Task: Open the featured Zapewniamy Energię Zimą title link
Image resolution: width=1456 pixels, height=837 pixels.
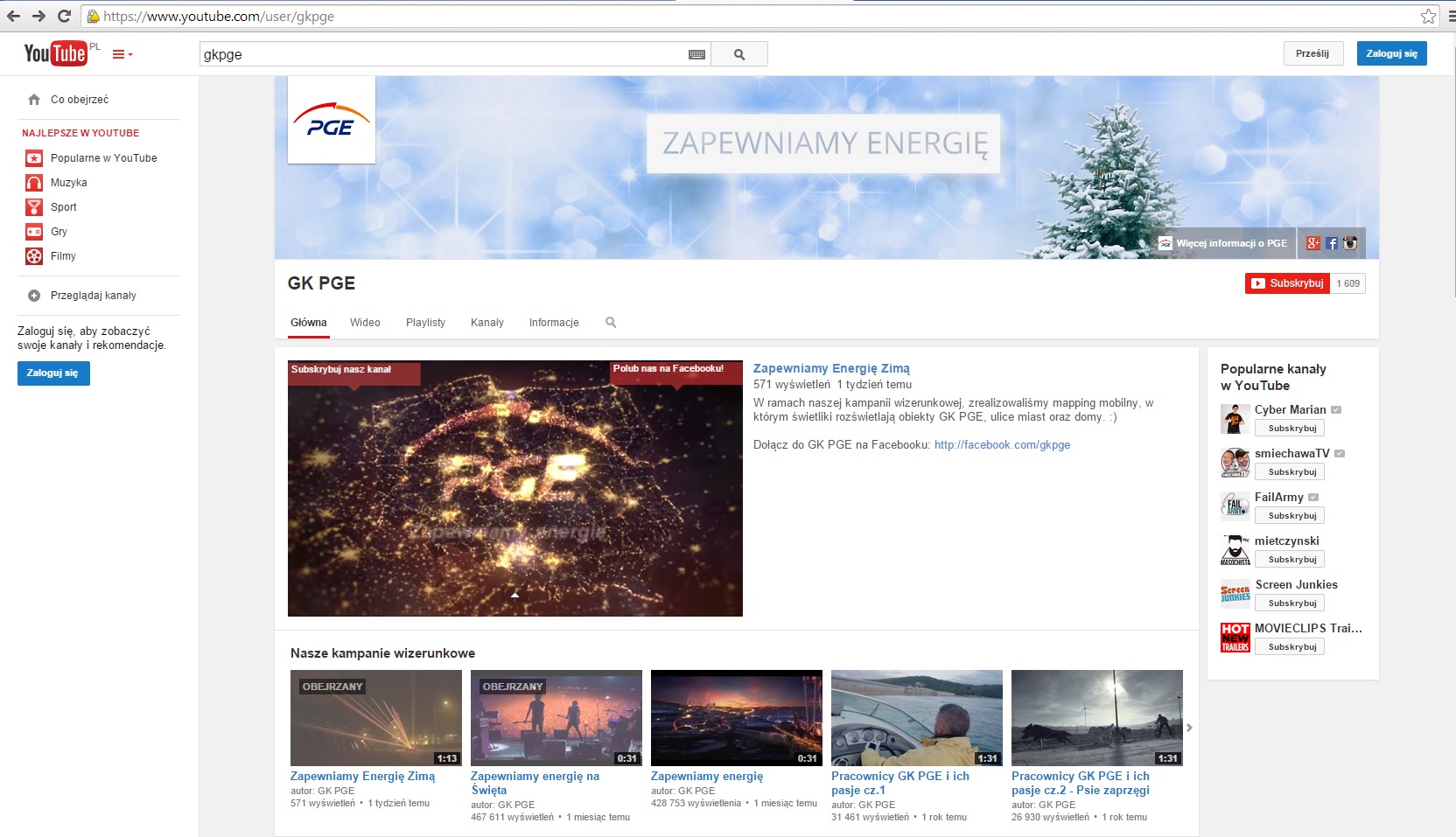Action: point(831,369)
